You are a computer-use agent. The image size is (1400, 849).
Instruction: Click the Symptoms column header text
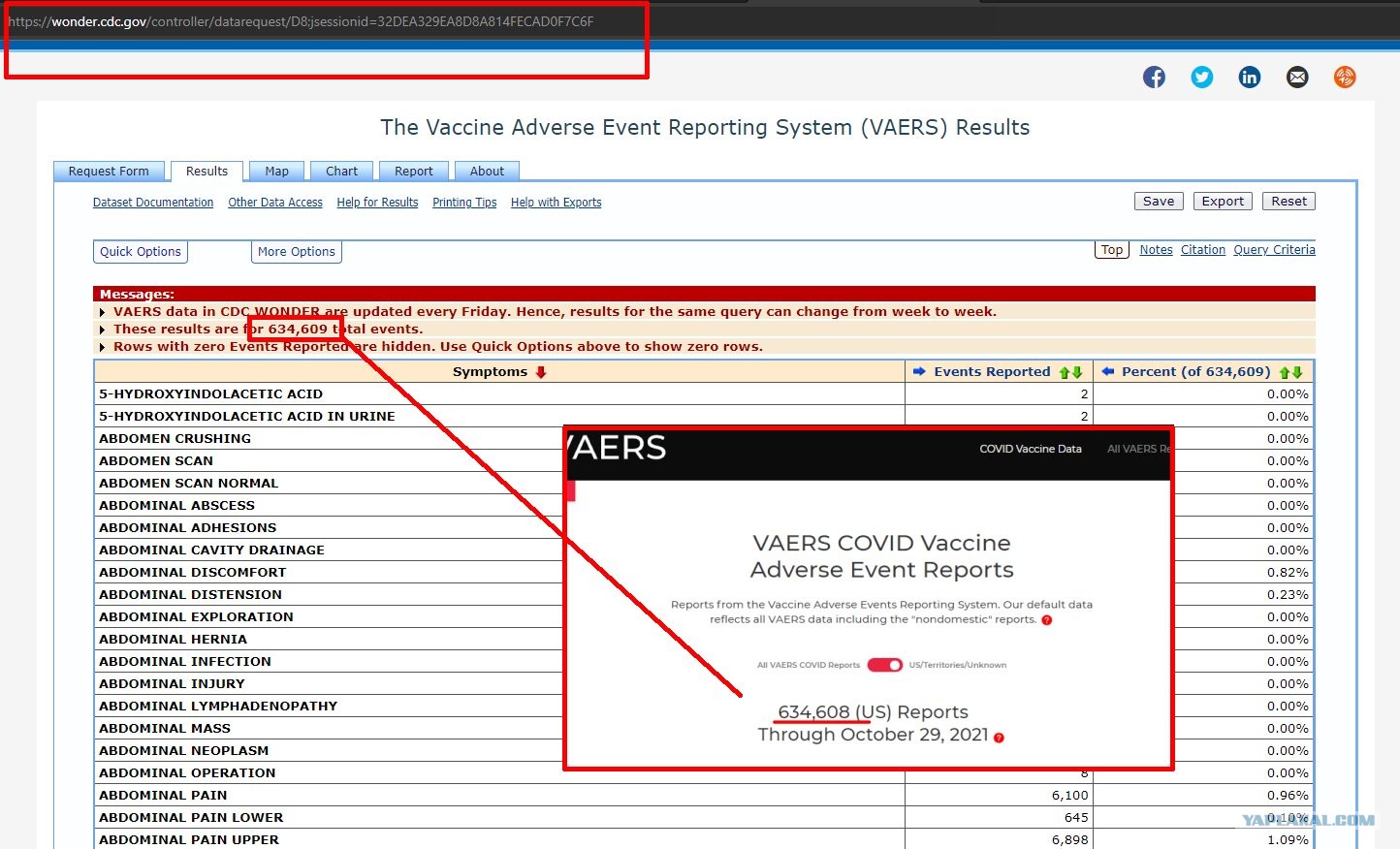tap(491, 372)
